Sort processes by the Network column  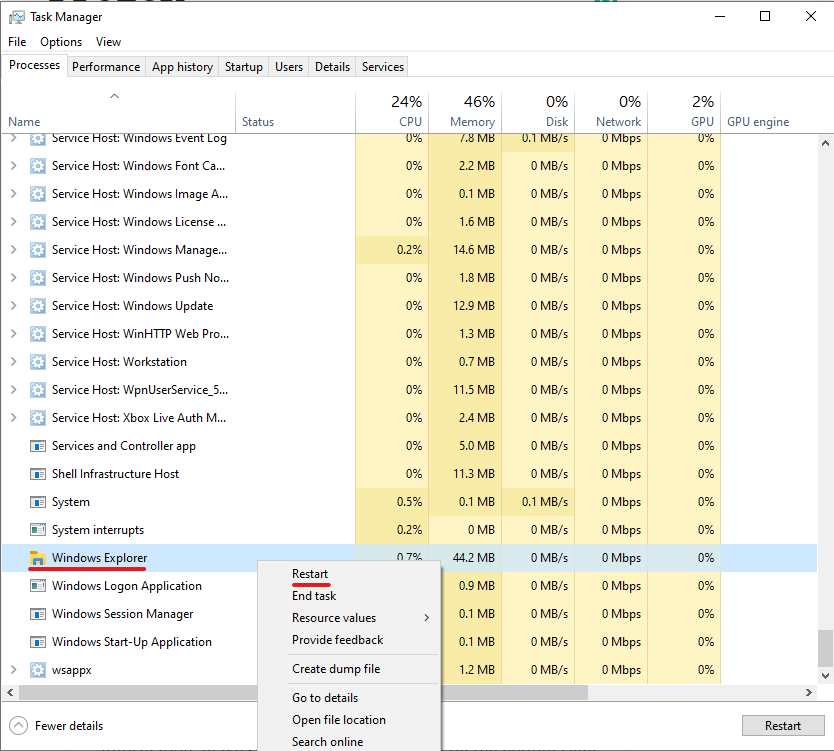pos(611,112)
